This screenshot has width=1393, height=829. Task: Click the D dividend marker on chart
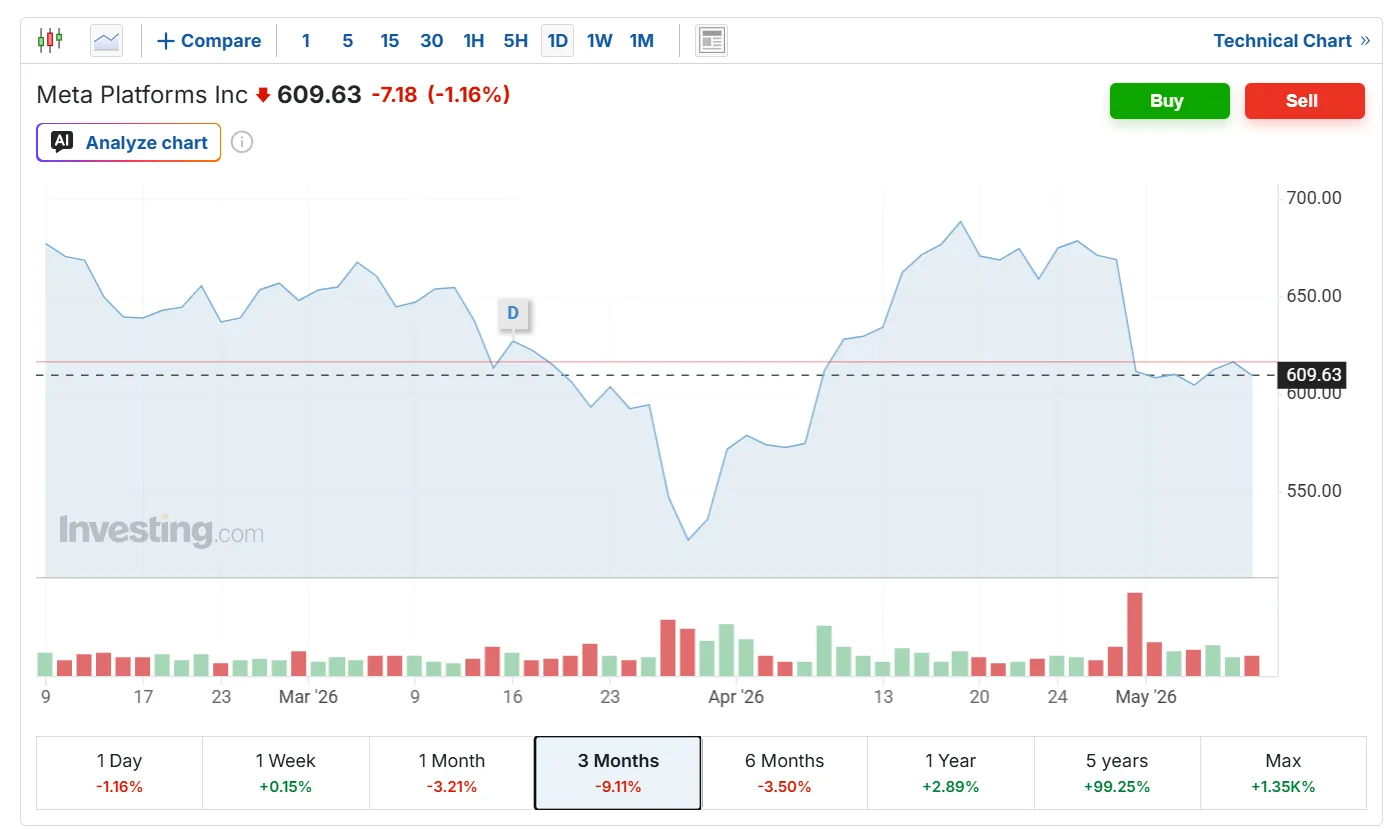(x=513, y=313)
